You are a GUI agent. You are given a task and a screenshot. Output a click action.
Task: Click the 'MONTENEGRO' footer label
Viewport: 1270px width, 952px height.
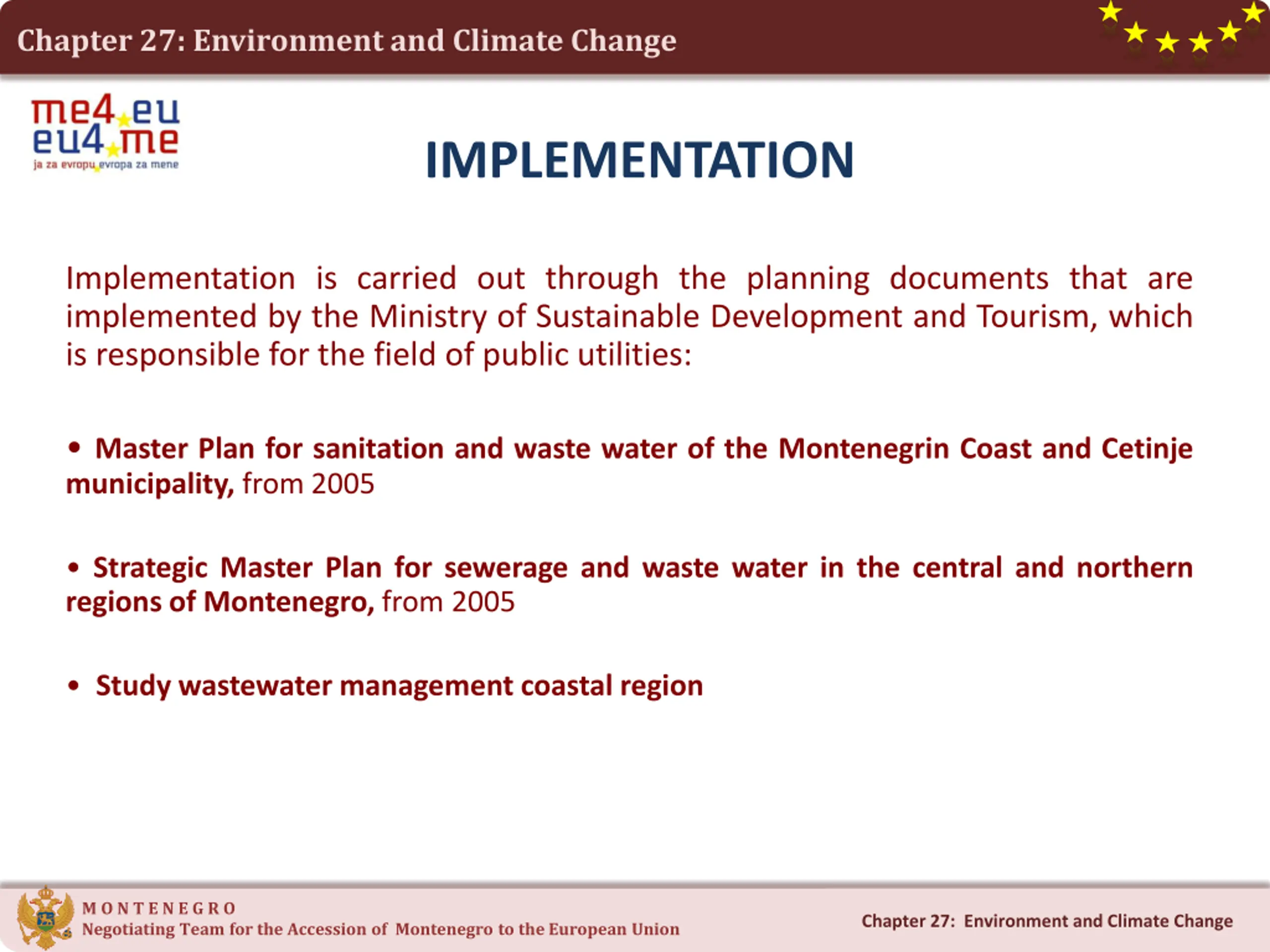tap(159, 908)
